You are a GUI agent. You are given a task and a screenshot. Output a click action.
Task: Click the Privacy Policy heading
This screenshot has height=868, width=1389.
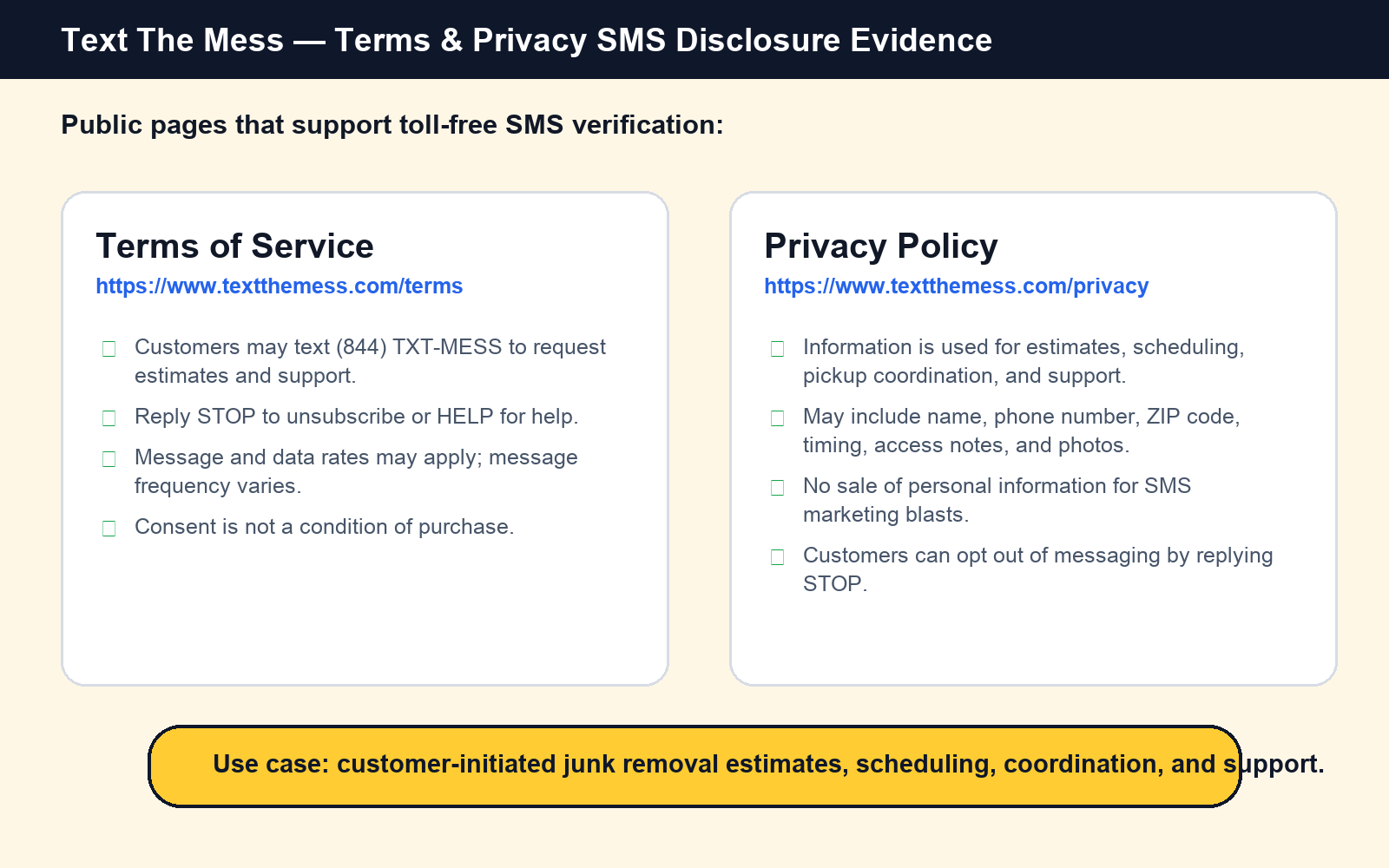[880, 247]
